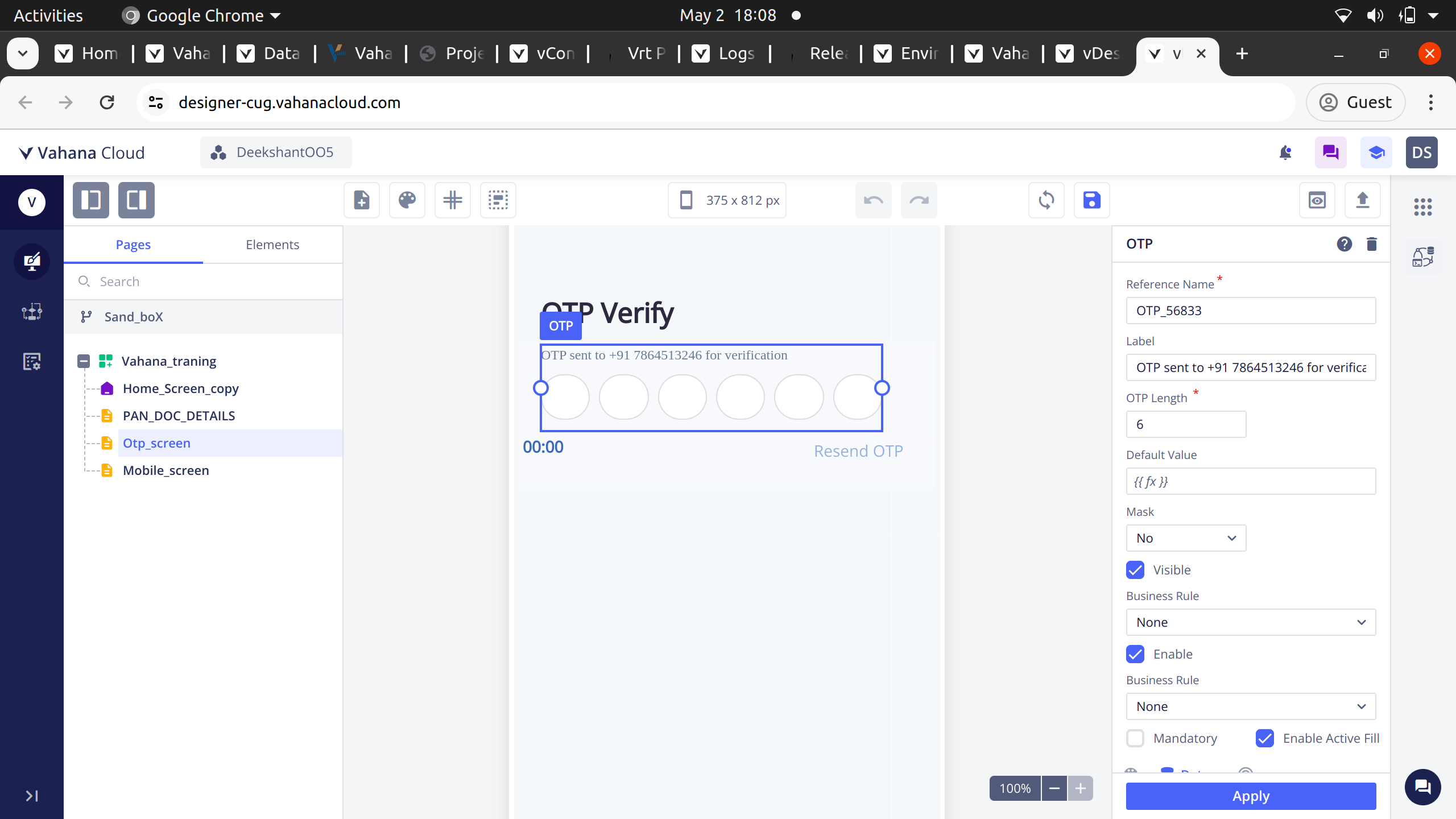
Task: Enable the Mandatory checkbox
Action: (x=1135, y=738)
